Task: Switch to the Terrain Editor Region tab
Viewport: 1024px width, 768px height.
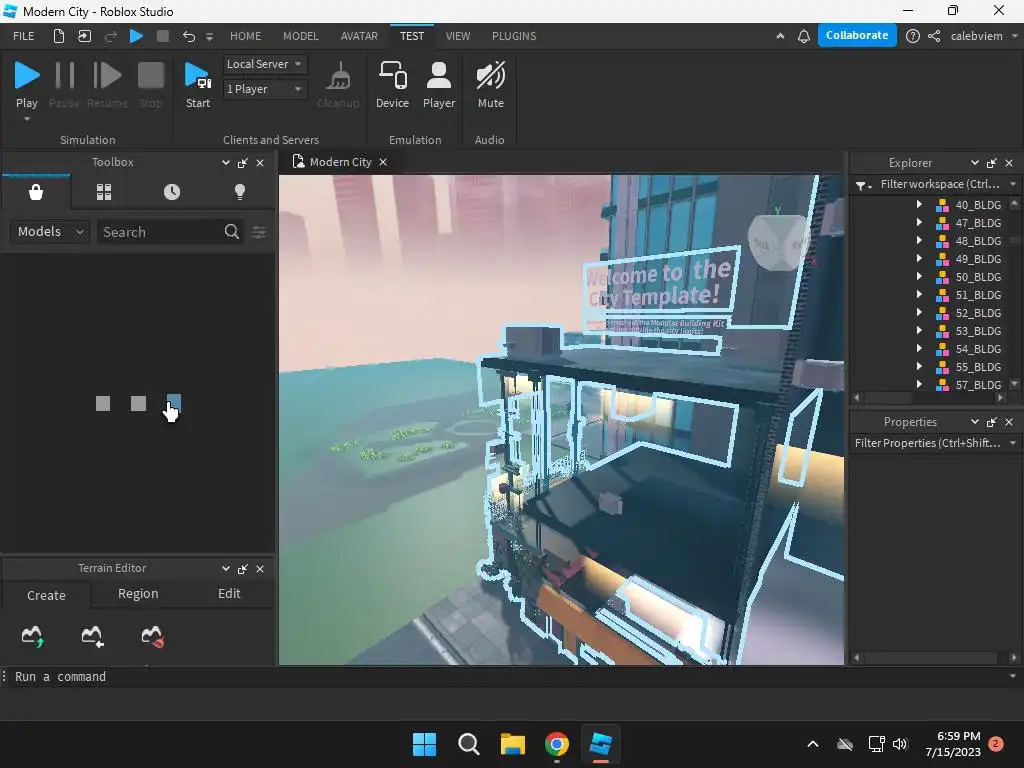Action: pos(138,594)
